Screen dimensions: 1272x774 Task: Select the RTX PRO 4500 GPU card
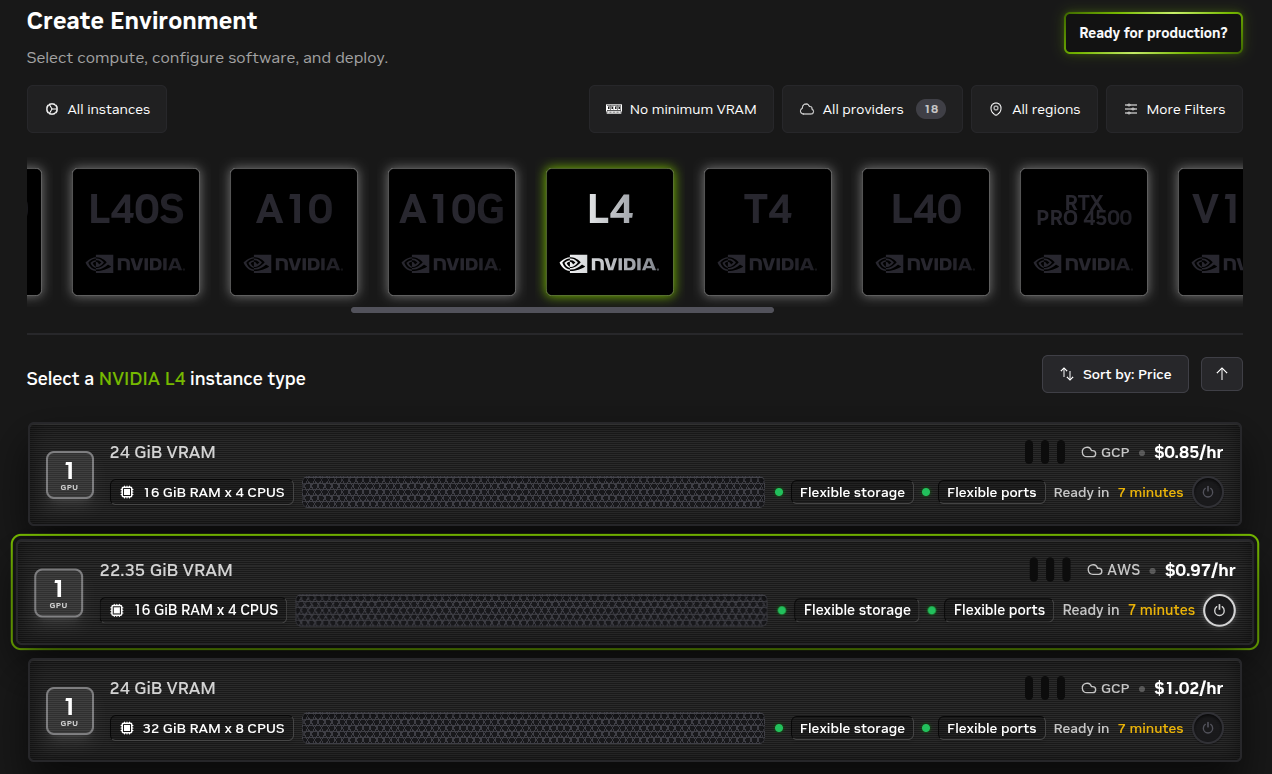pyautogui.click(x=1084, y=232)
